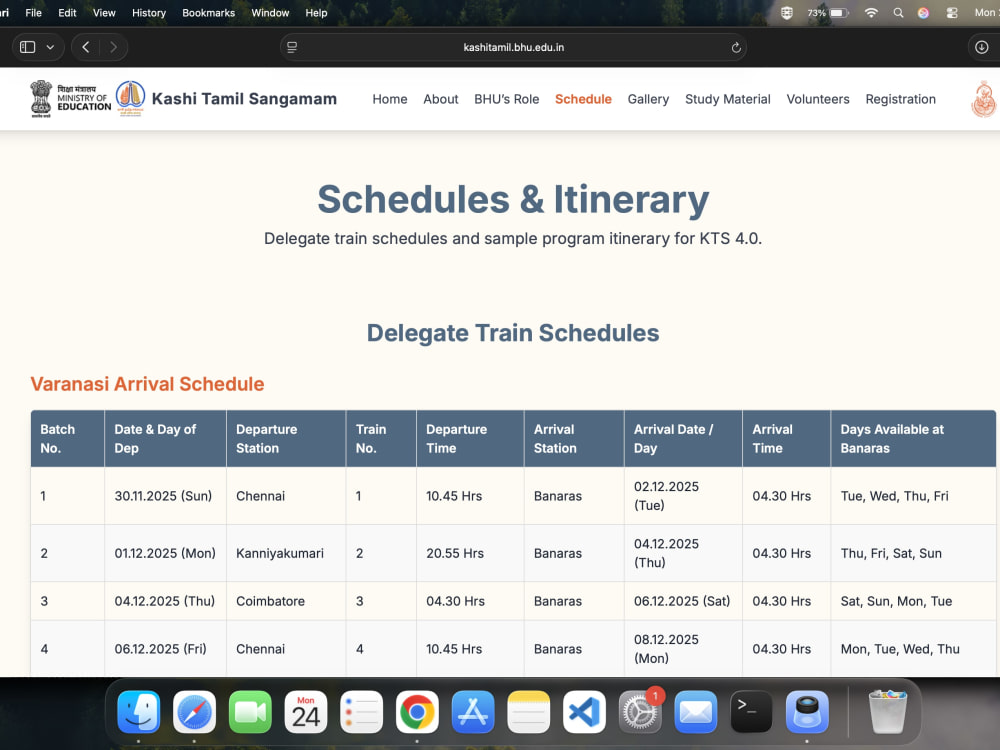Open the Volunteers page link
1000x750 pixels.
click(818, 99)
